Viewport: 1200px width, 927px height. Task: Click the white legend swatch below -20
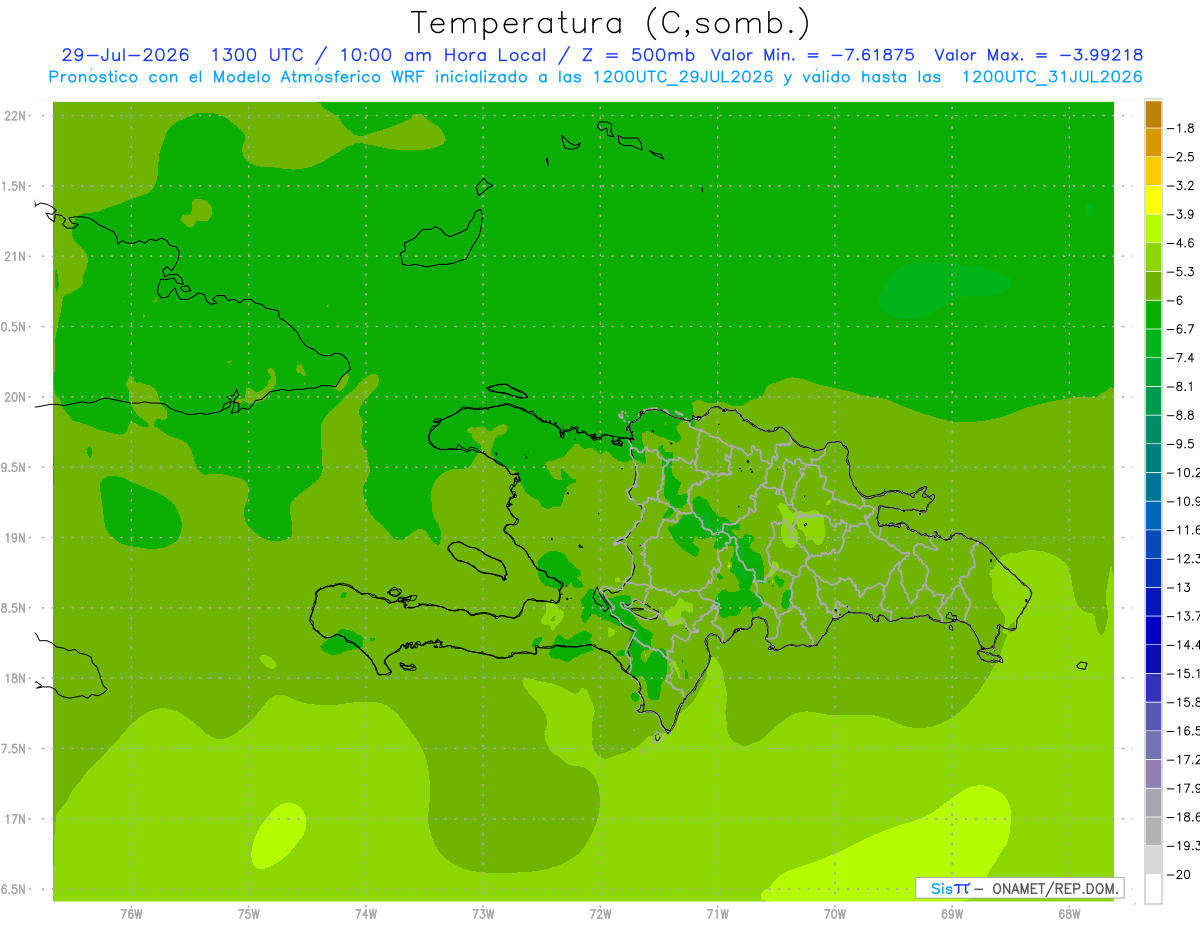tap(1153, 888)
